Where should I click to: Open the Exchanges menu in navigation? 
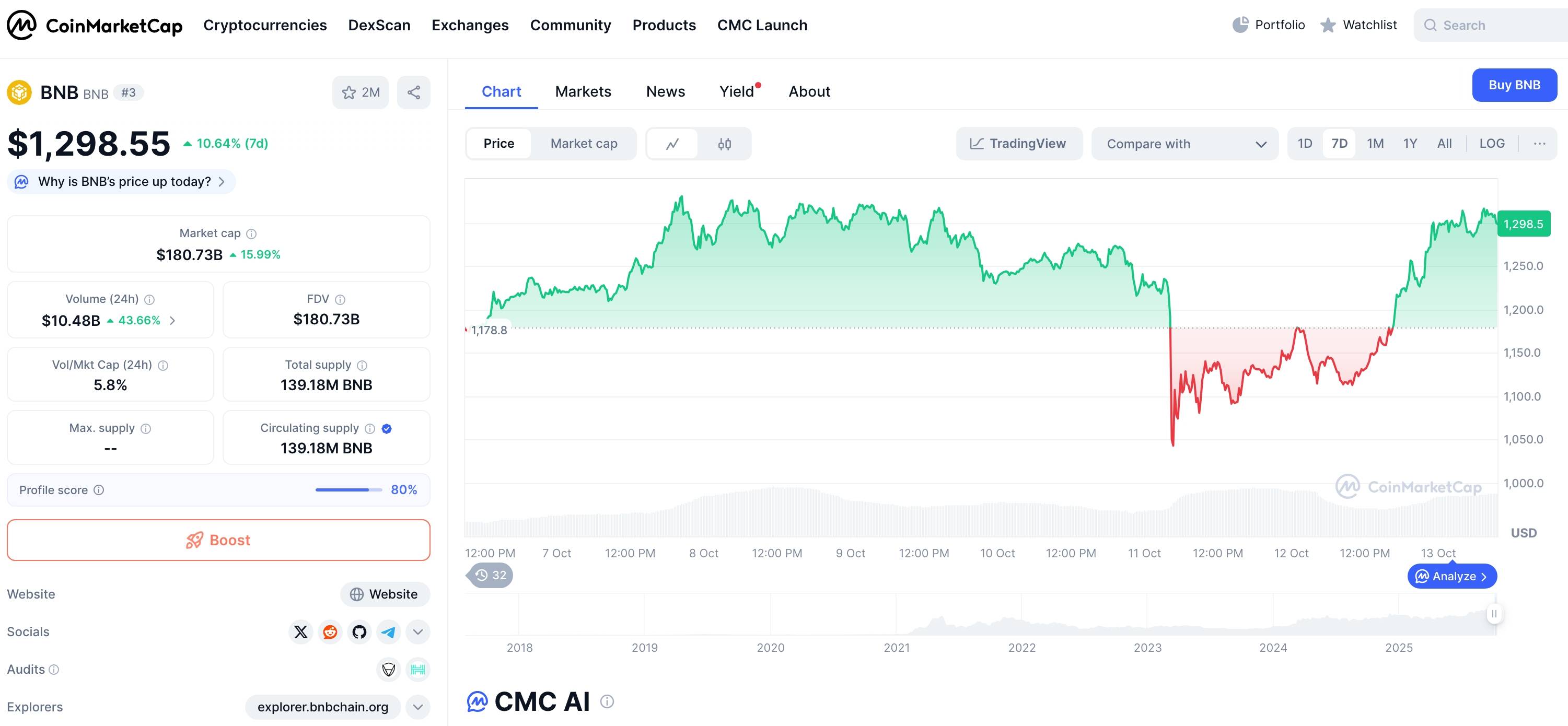point(470,25)
